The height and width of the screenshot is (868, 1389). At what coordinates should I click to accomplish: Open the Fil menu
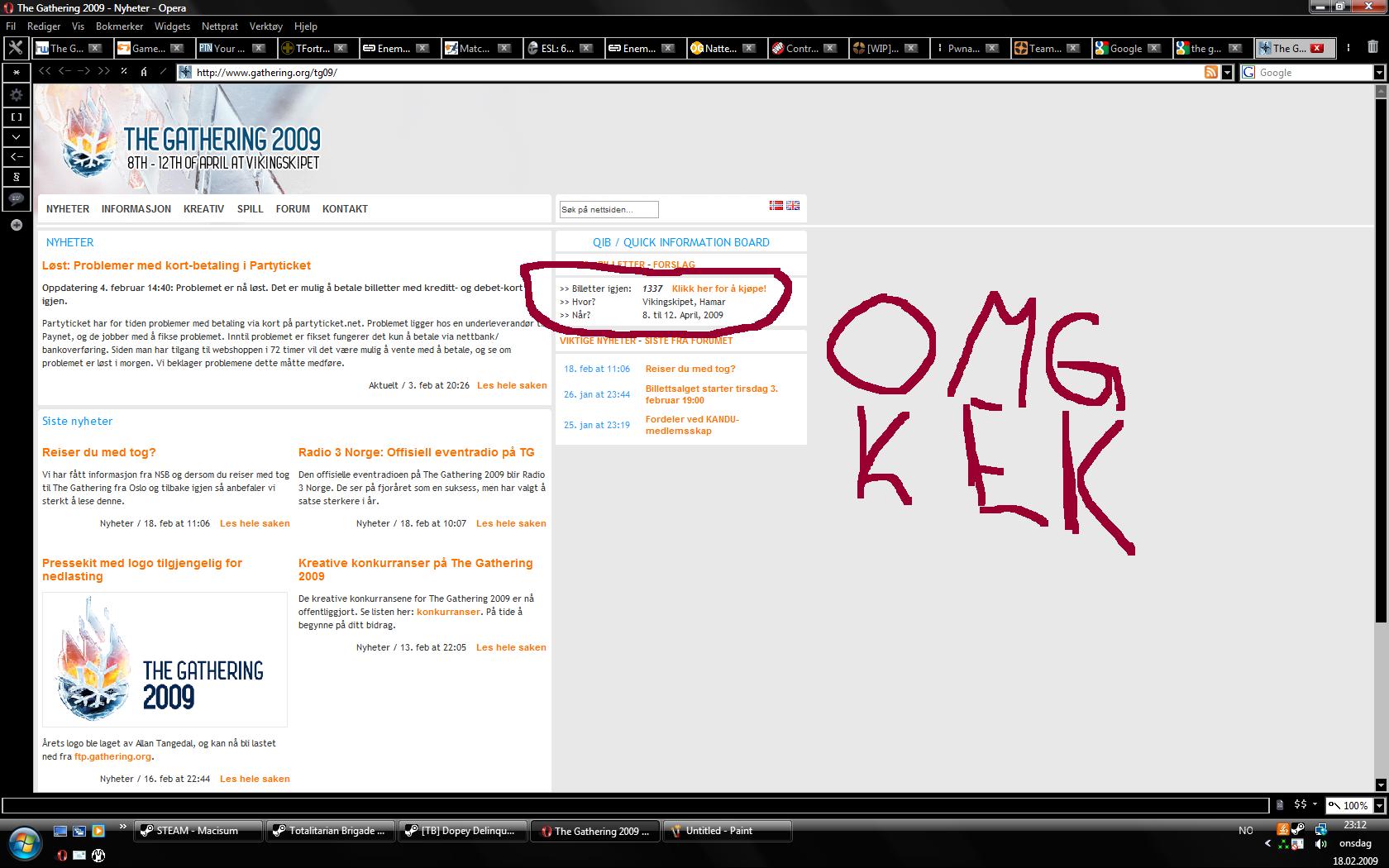click(11, 26)
